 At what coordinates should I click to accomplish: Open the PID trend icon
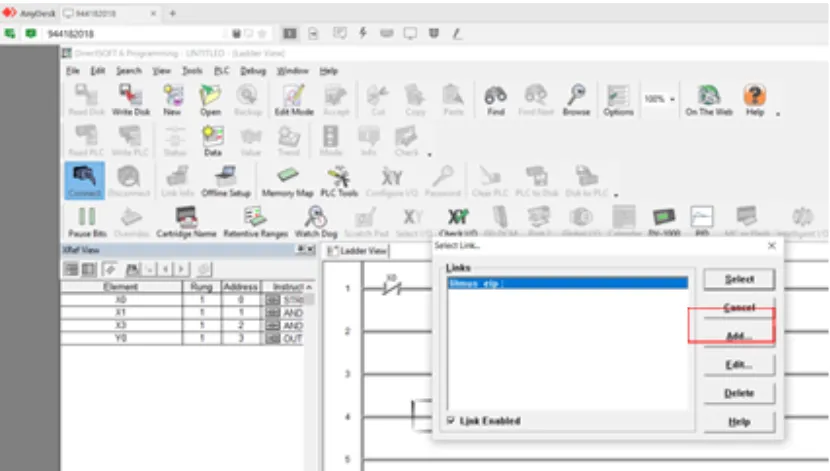coord(702,220)
